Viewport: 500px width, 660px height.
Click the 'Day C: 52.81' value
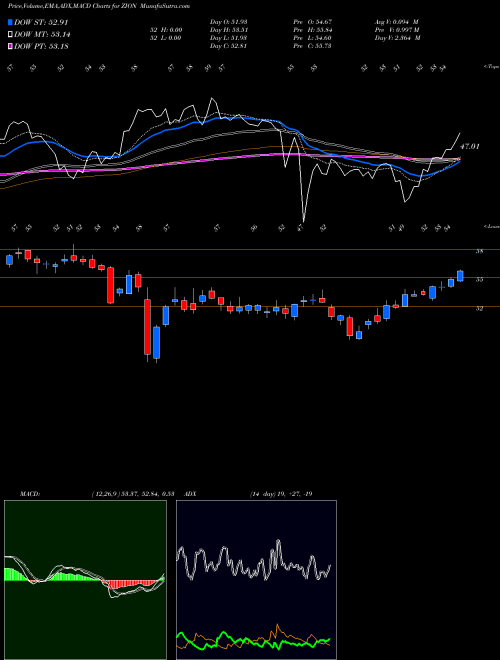click(228, 46)
